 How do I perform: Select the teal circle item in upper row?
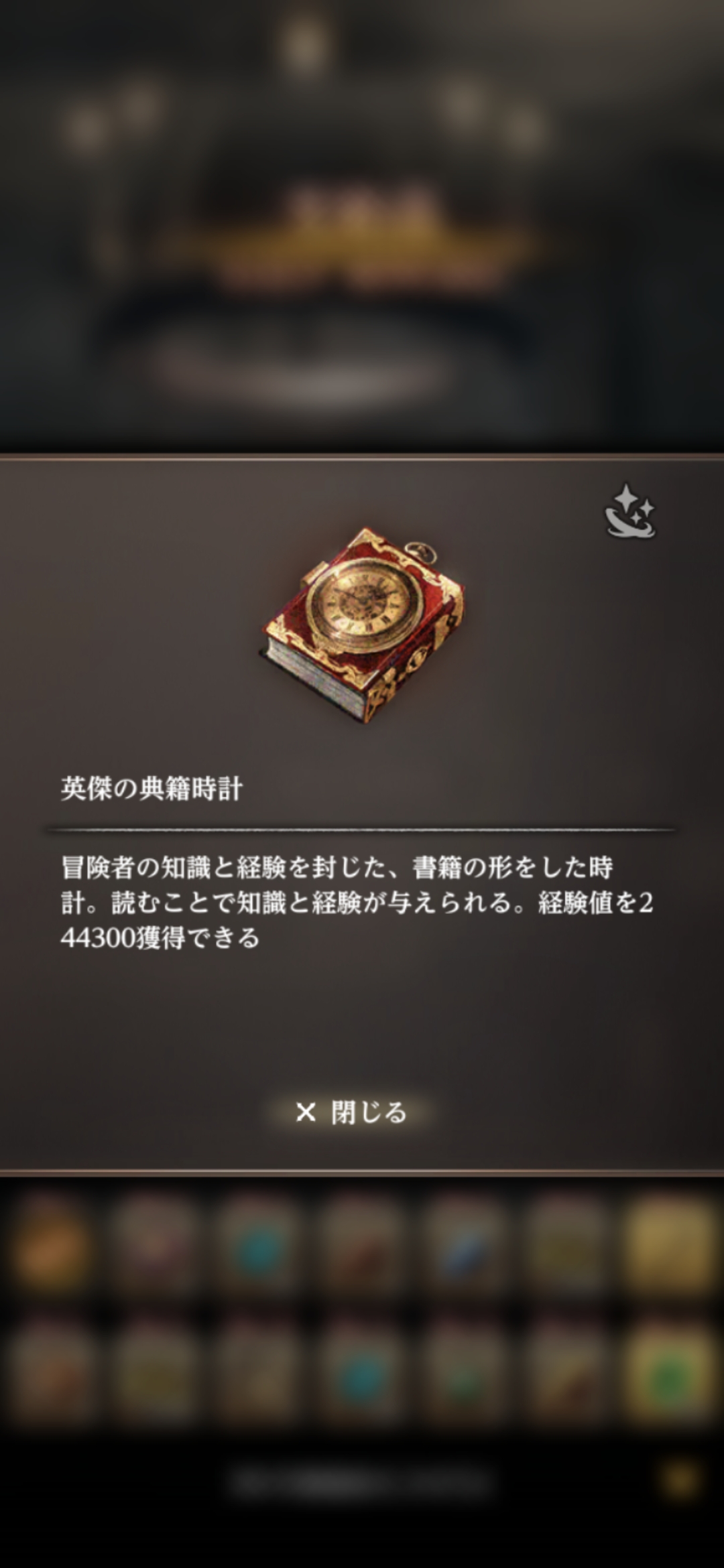point(257,1246)
